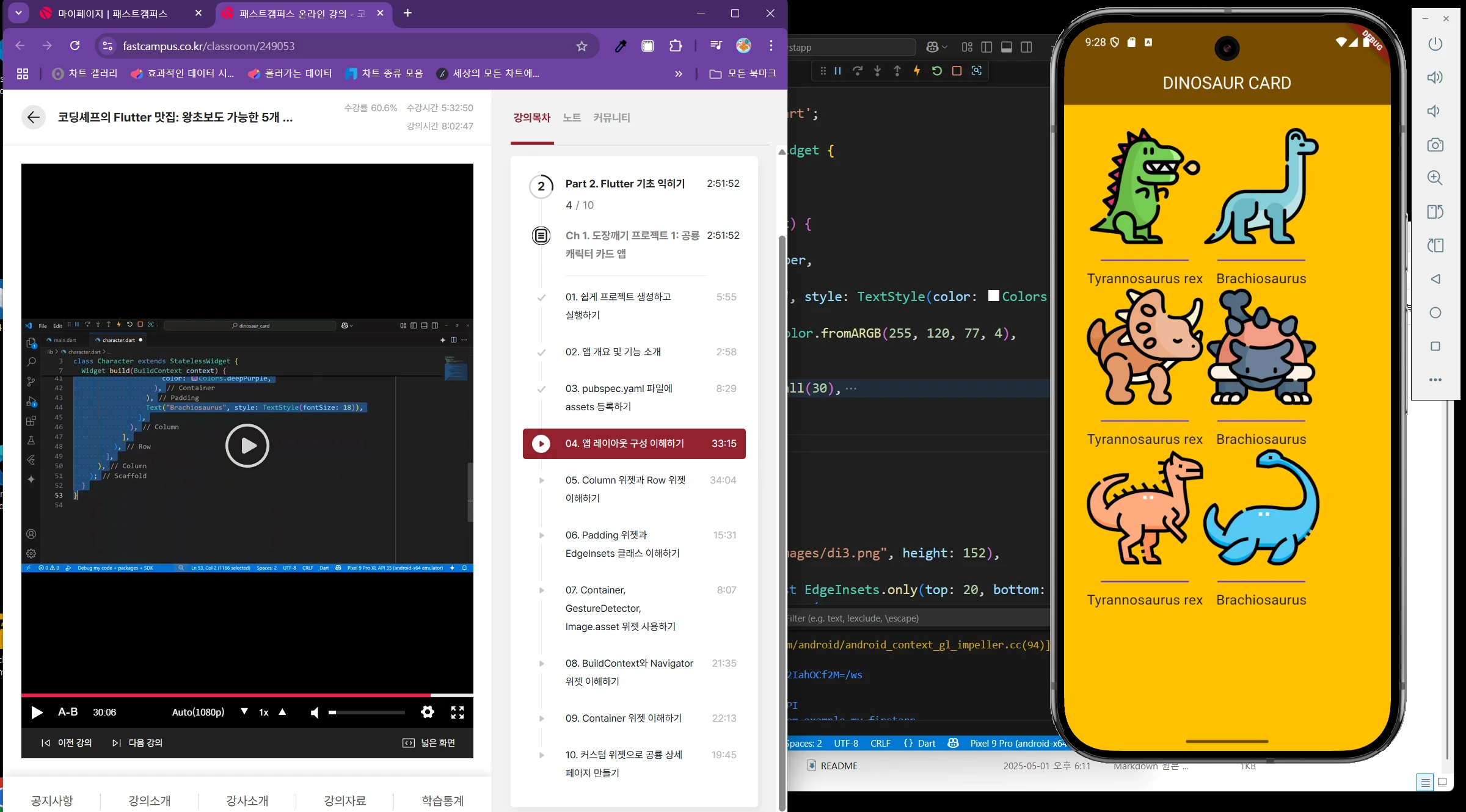Toggle 넓은 화면 wide screen mode
The width and height of the screenshot is (1466, 812).
(429, 742)
